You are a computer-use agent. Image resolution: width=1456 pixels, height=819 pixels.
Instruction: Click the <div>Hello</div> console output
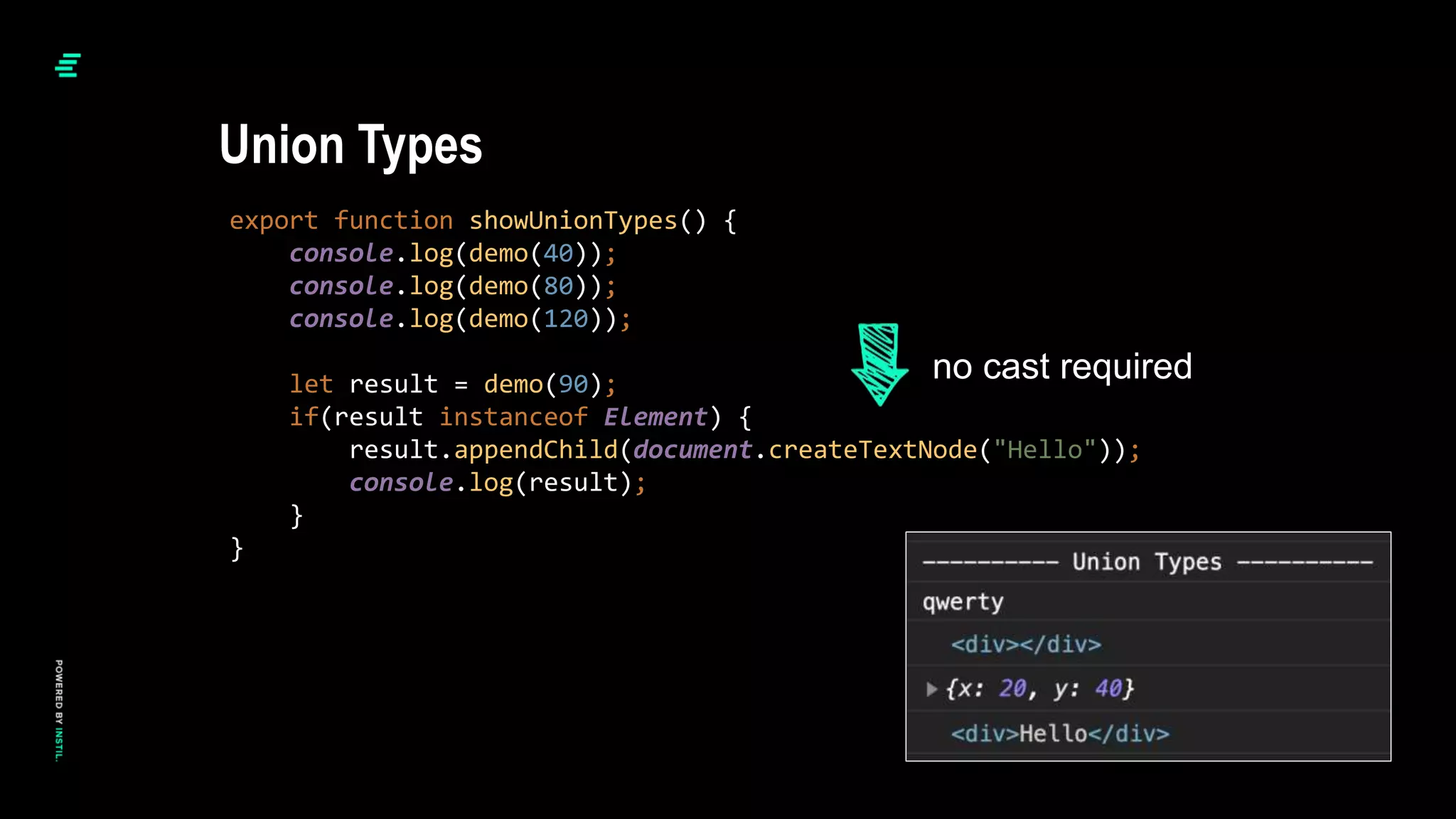click(1059, 734)
